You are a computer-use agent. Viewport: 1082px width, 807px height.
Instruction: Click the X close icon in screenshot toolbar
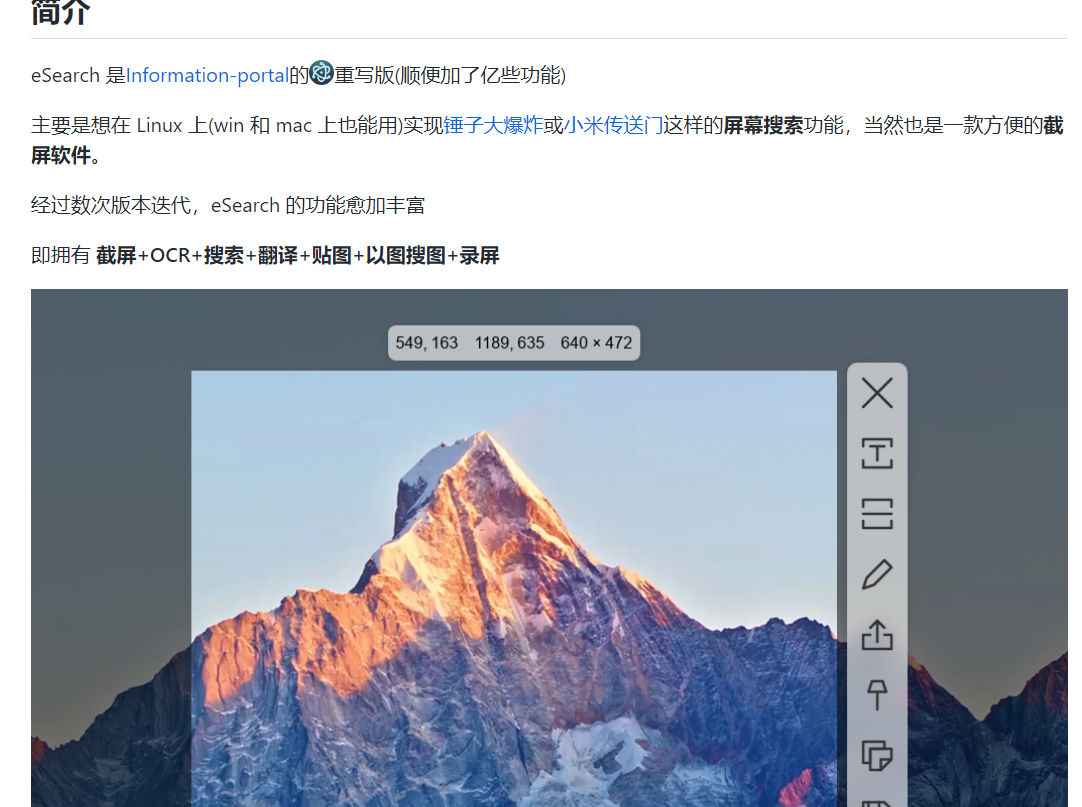pos(877,393)
